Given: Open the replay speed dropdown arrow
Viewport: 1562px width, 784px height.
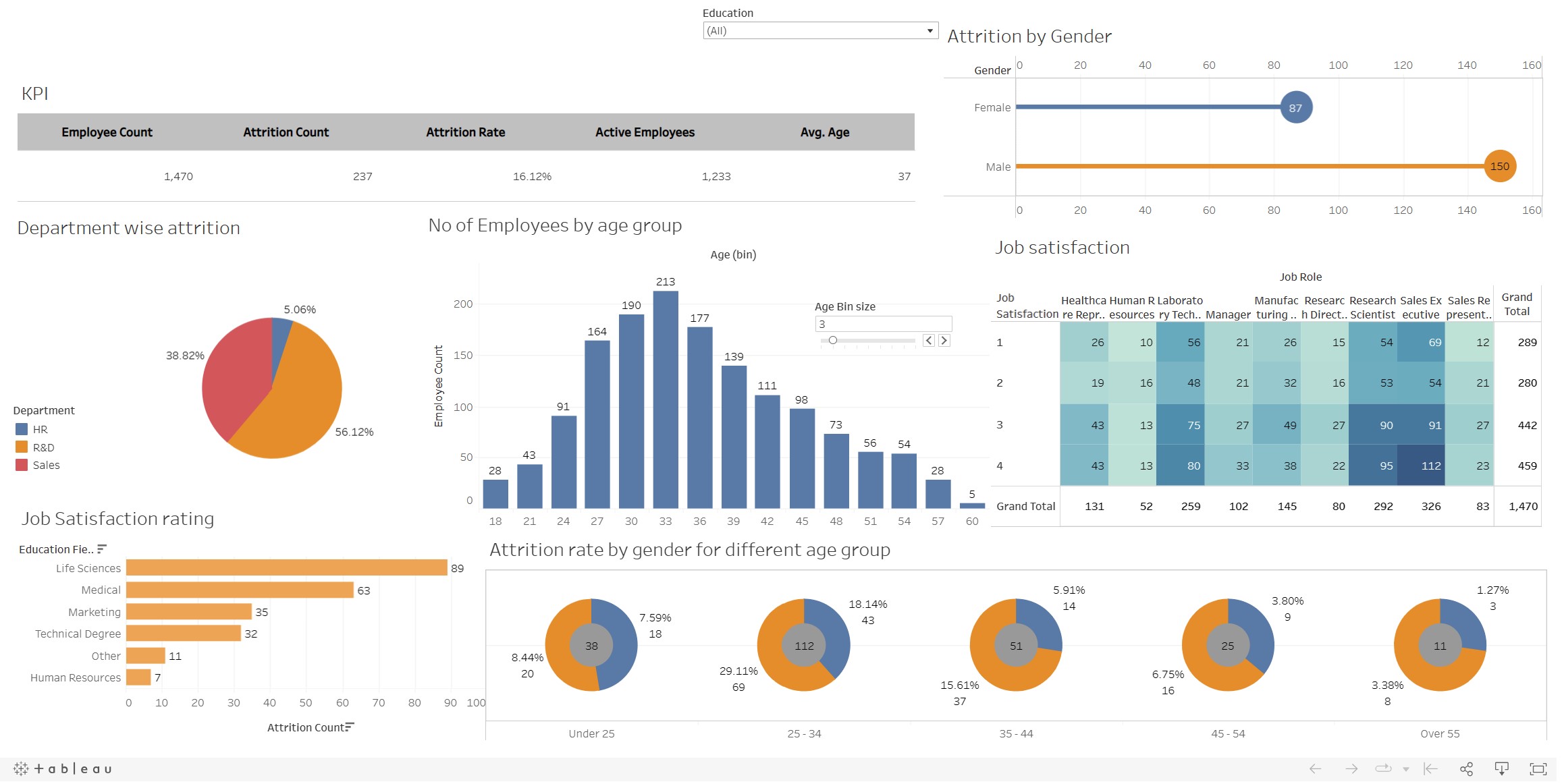Looking at the screenshot, I should 1405,769.
